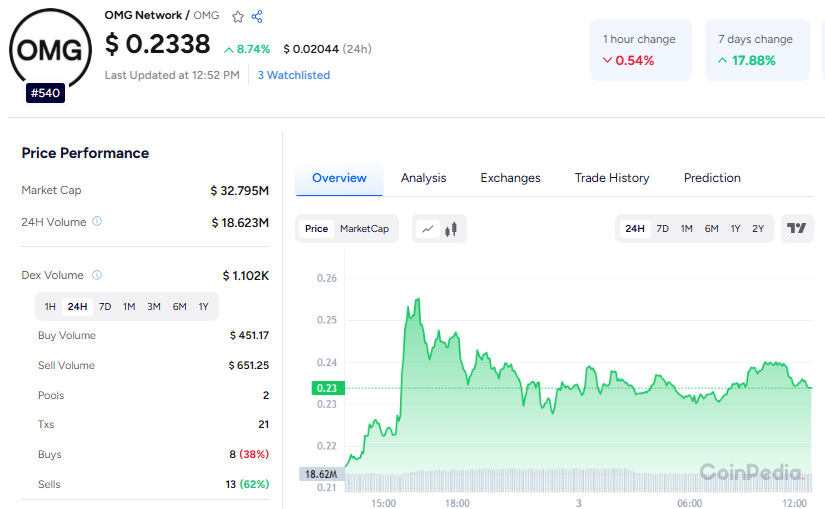Open the 3 Watchlisted link
Screen dimensions: 825x509
pos(294,75)
